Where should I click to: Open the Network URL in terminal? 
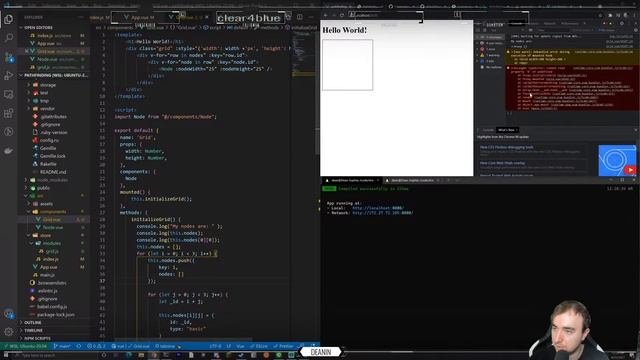[x=382, y=213]
